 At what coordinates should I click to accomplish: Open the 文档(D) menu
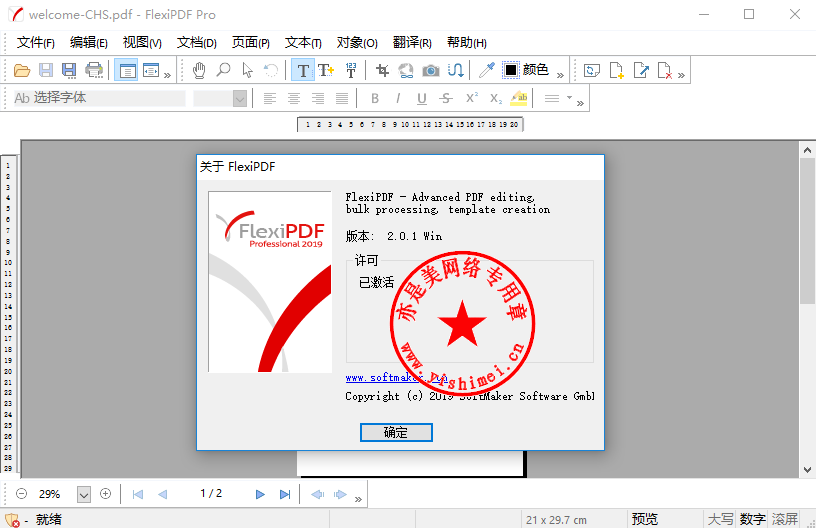click(x=197, y=43)
